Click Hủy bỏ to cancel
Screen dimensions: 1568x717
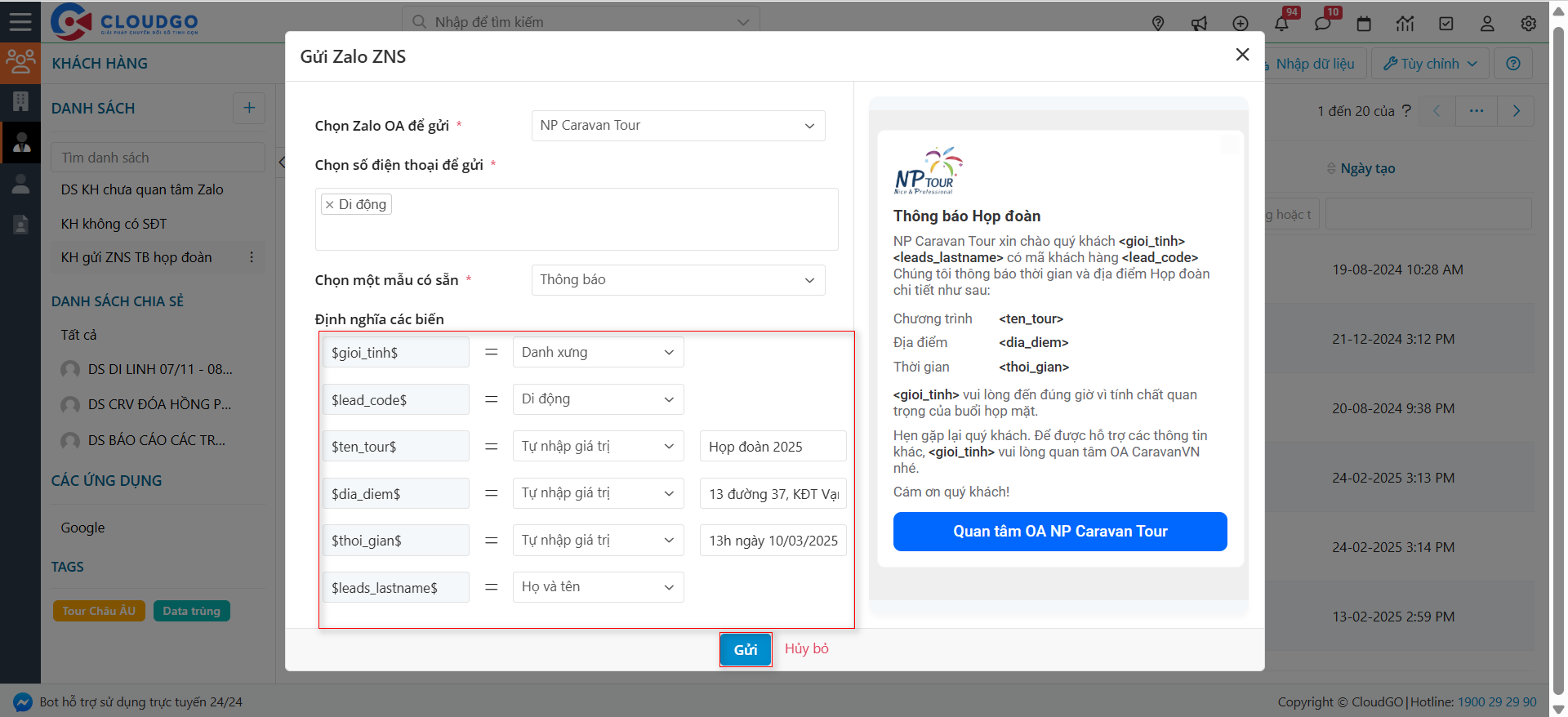[x=807, y=648]
